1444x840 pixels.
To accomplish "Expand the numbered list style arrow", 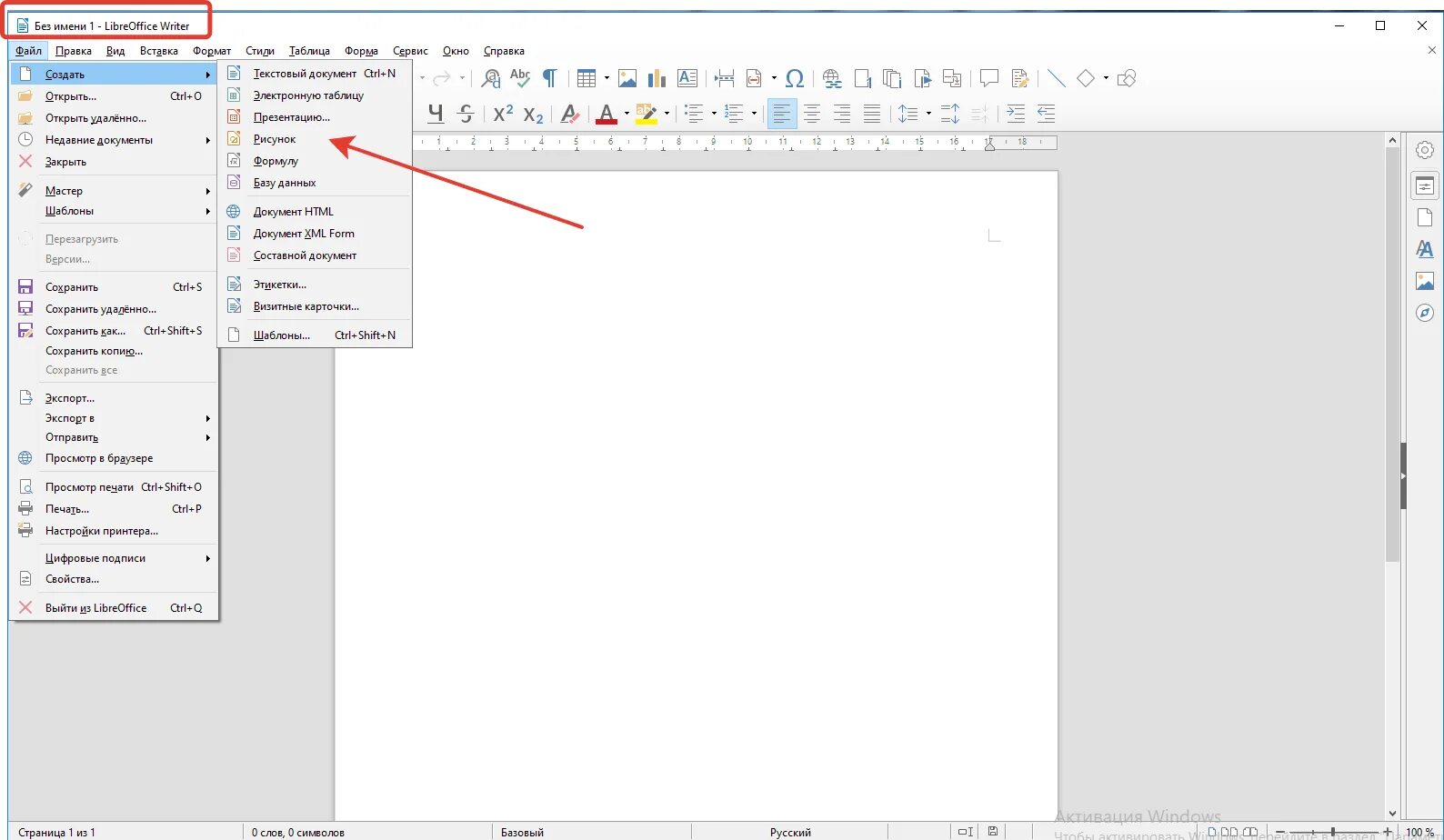I will pyautogui.click(x=754, y=114).
